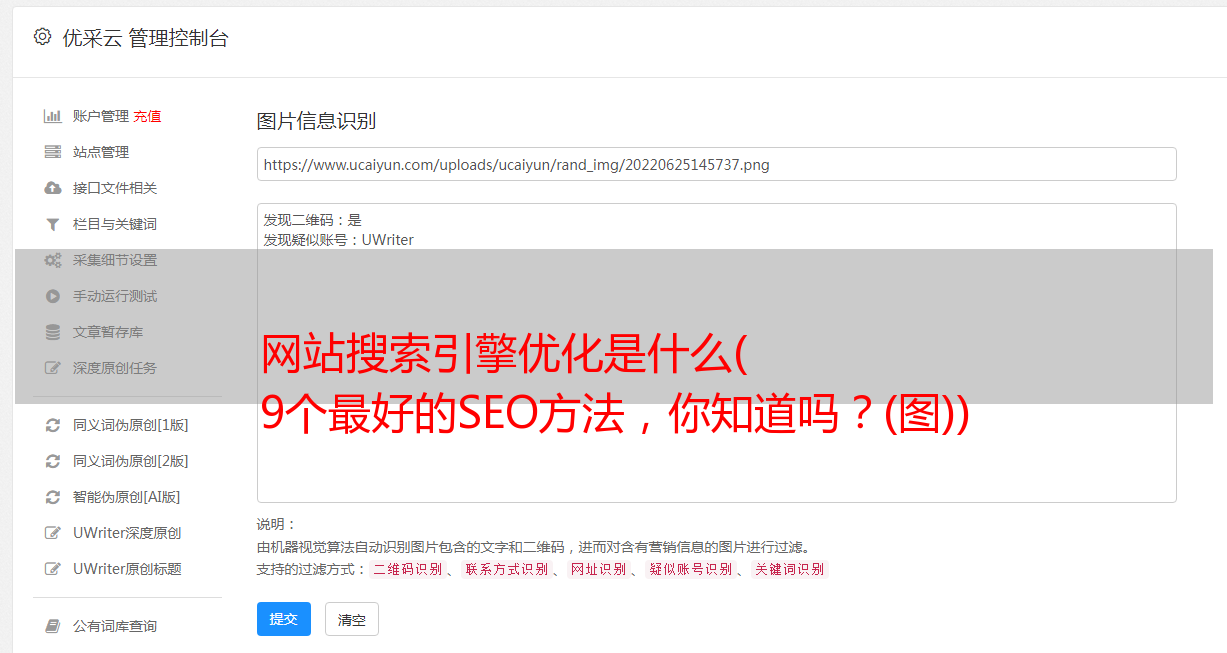The width and height of the screenshot is (1227, 653).
Task: Click the edit icon for 深度原创任务
Action: point(53,368)
